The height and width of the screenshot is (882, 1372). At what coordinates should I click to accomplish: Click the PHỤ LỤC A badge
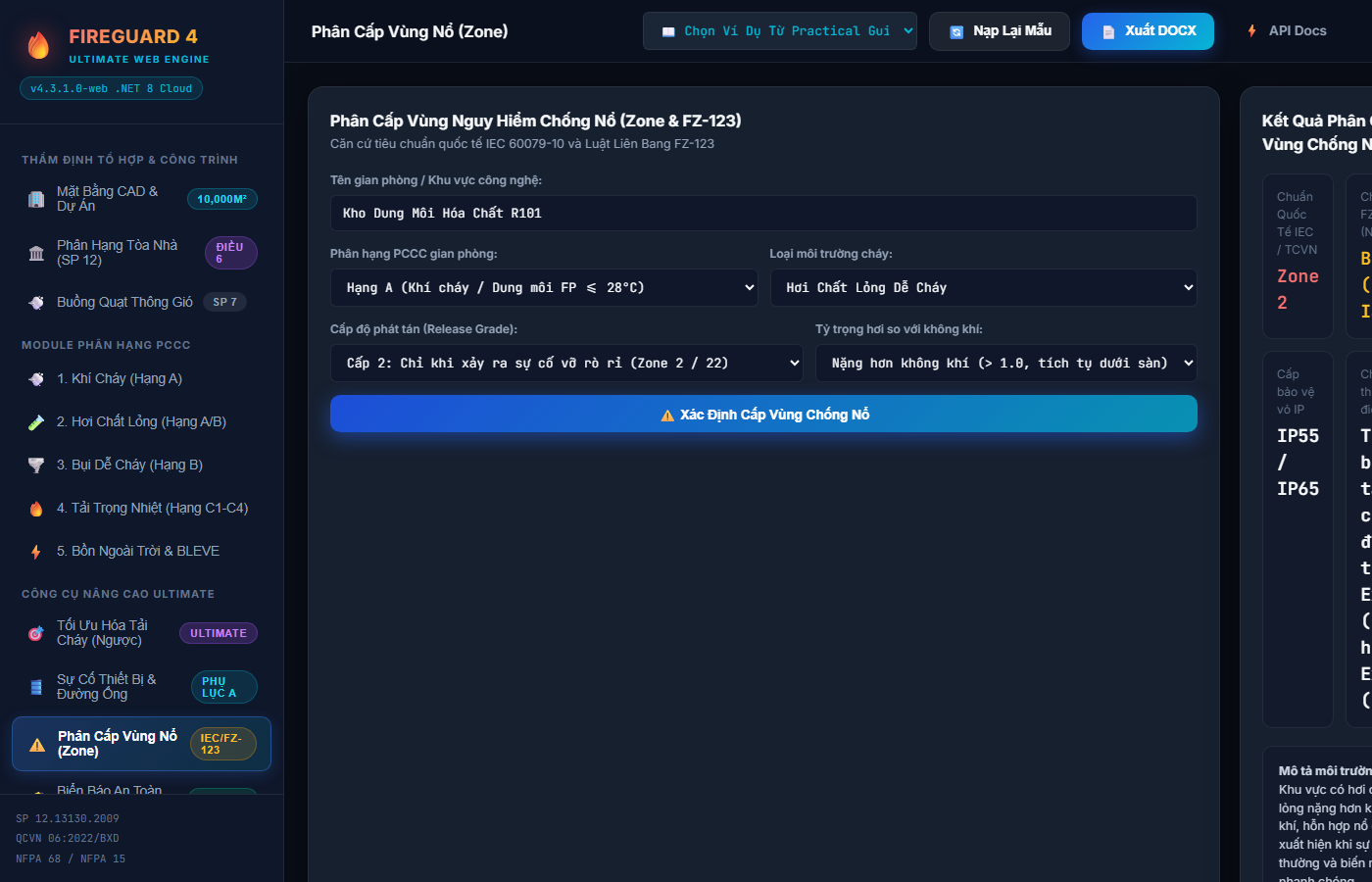pos(223,687)
